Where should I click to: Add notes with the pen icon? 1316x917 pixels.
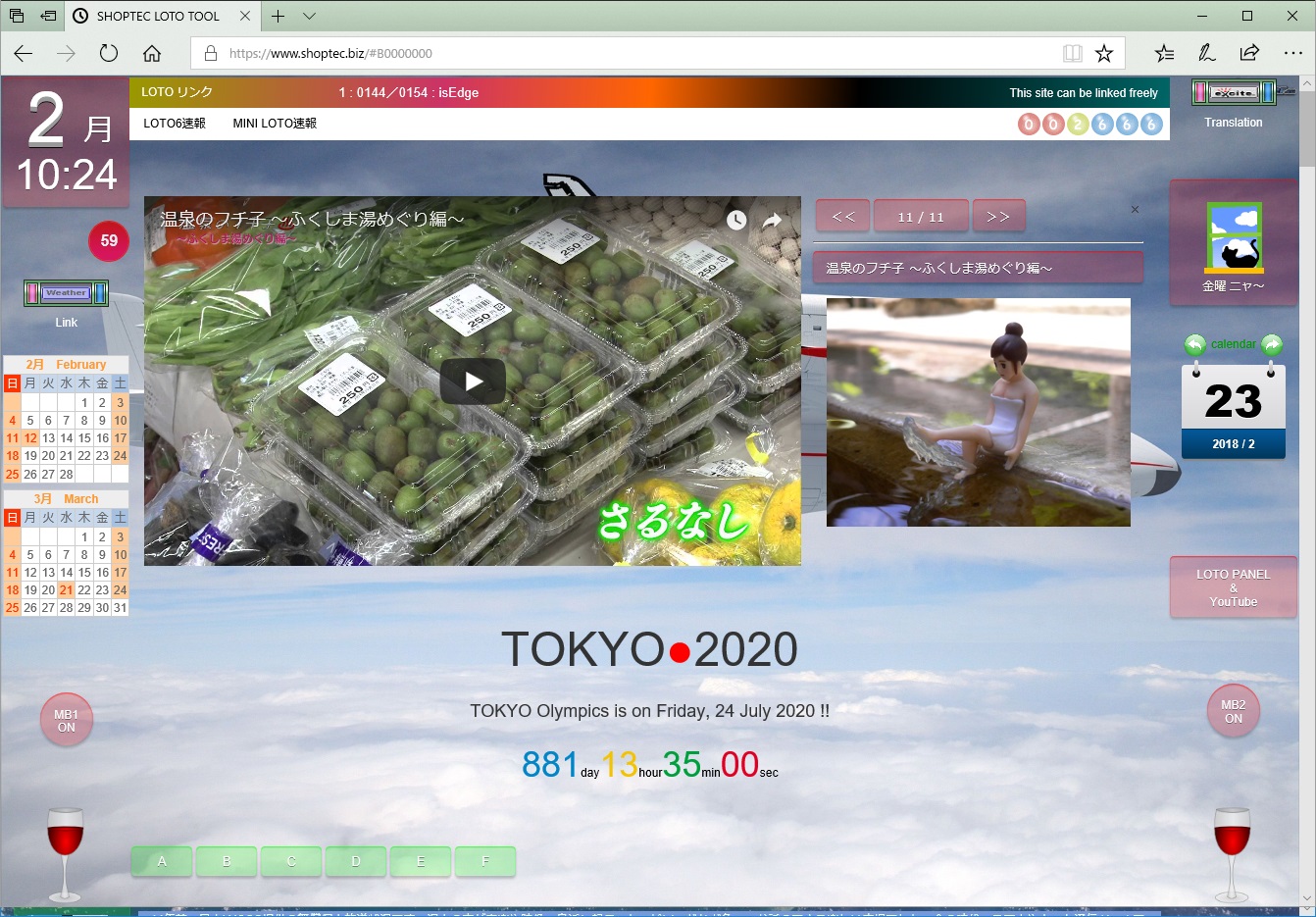pos(1207,53)
